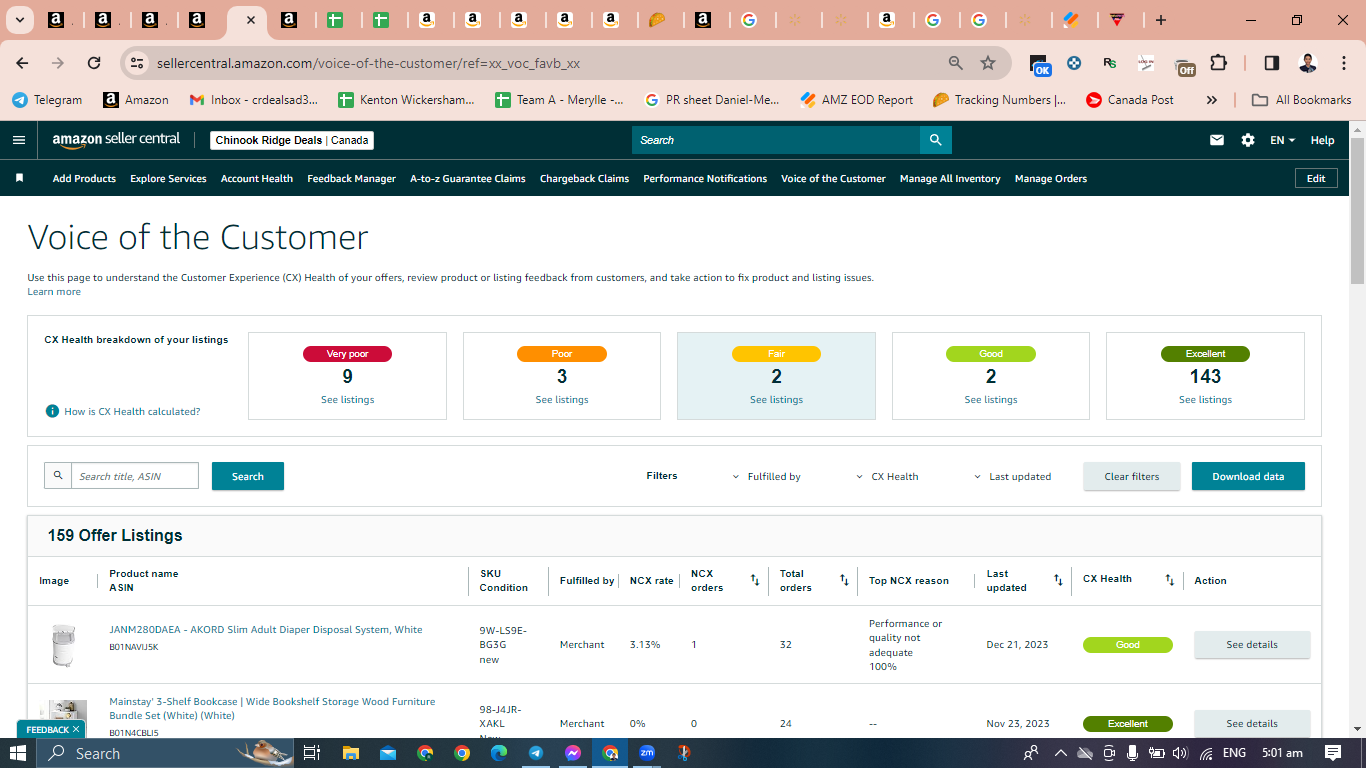Close the FEEDBACK widget

(x=76, y=729)
